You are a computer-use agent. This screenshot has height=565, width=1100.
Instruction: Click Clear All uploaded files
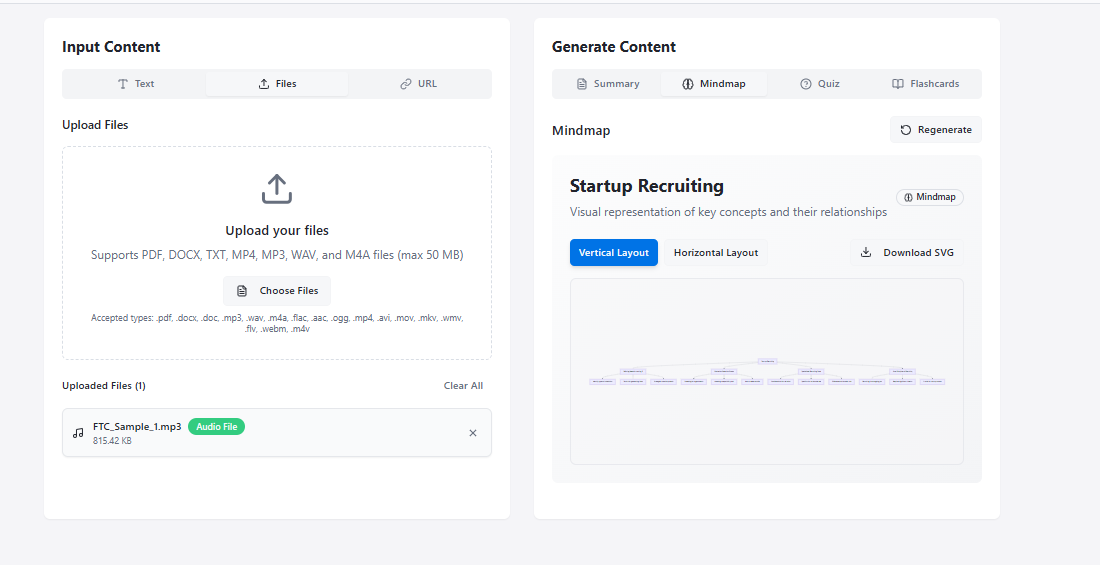point(463,386)
